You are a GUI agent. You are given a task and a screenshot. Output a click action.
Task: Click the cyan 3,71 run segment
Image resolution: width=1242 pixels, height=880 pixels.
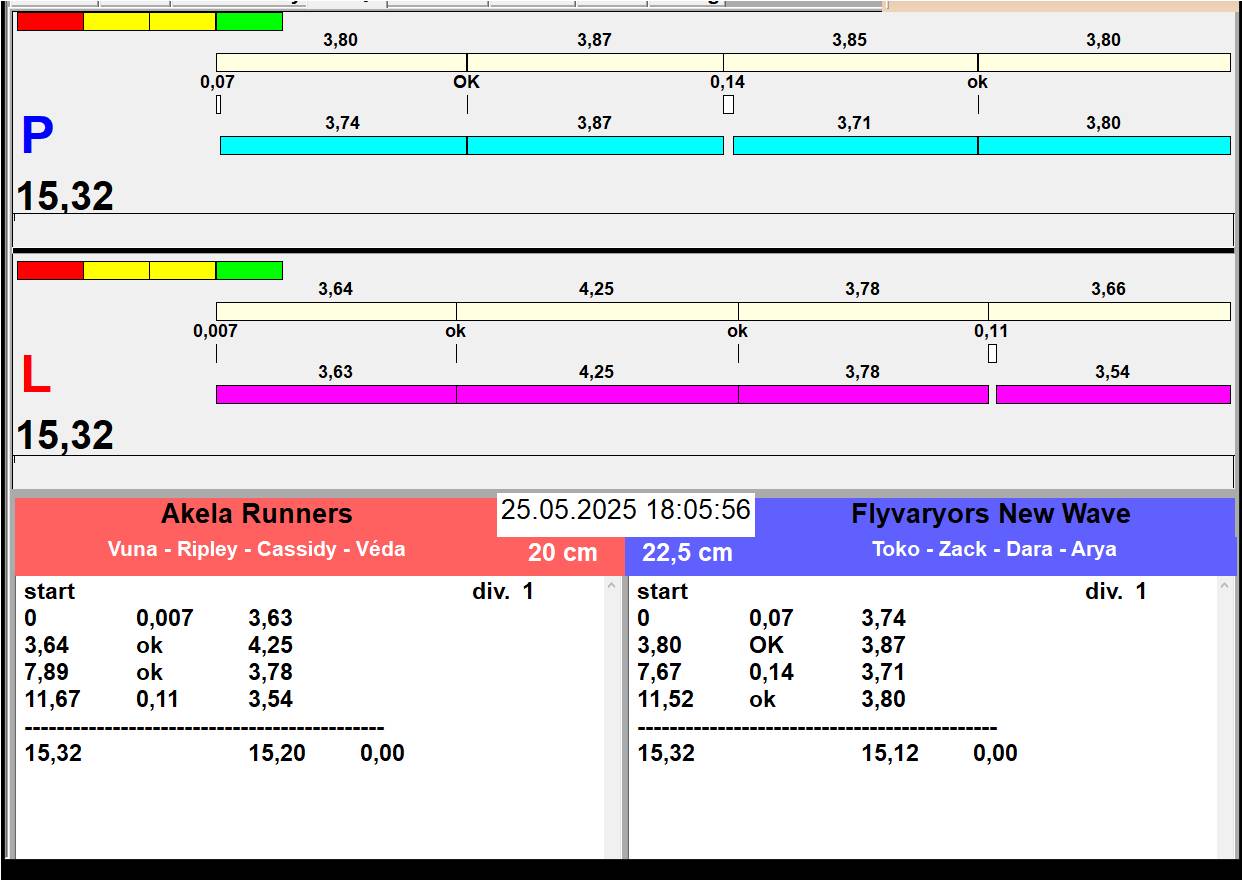855,146
